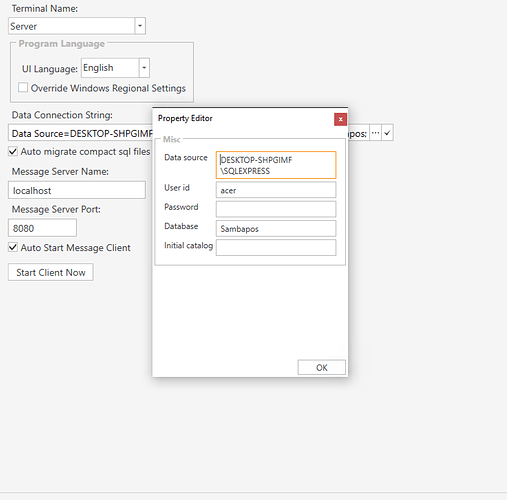The height and width of the screenshot is (500, 507).
Task: Click the empty Password field
Action: tap(276, 209)
